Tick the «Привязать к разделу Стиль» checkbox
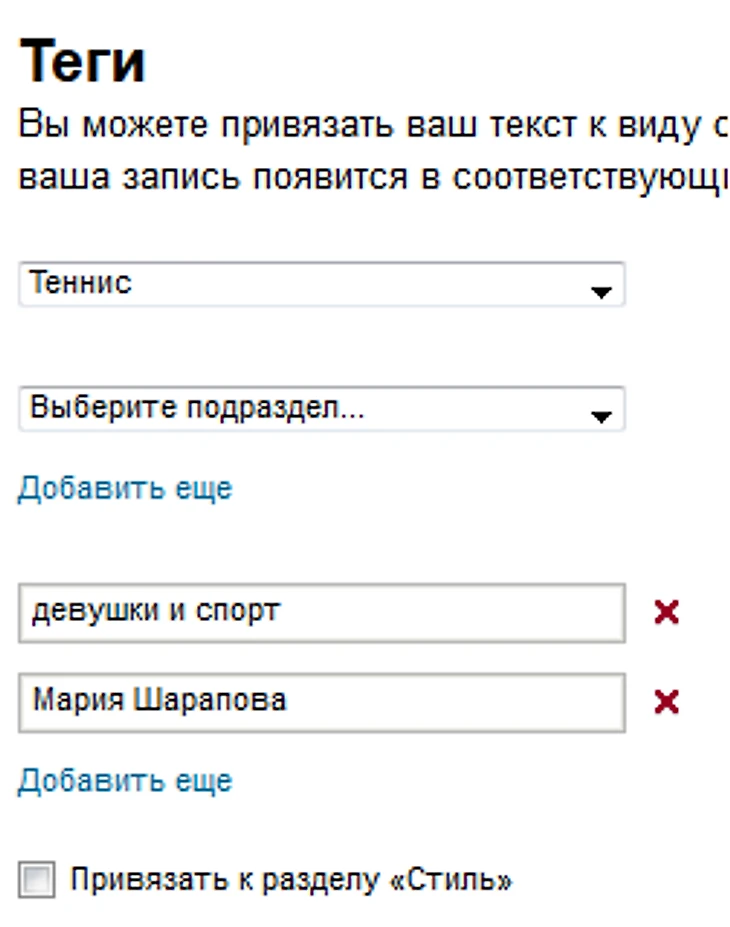Screen dimensions: 730x927 pyautogui.click(x=37, y=879)
